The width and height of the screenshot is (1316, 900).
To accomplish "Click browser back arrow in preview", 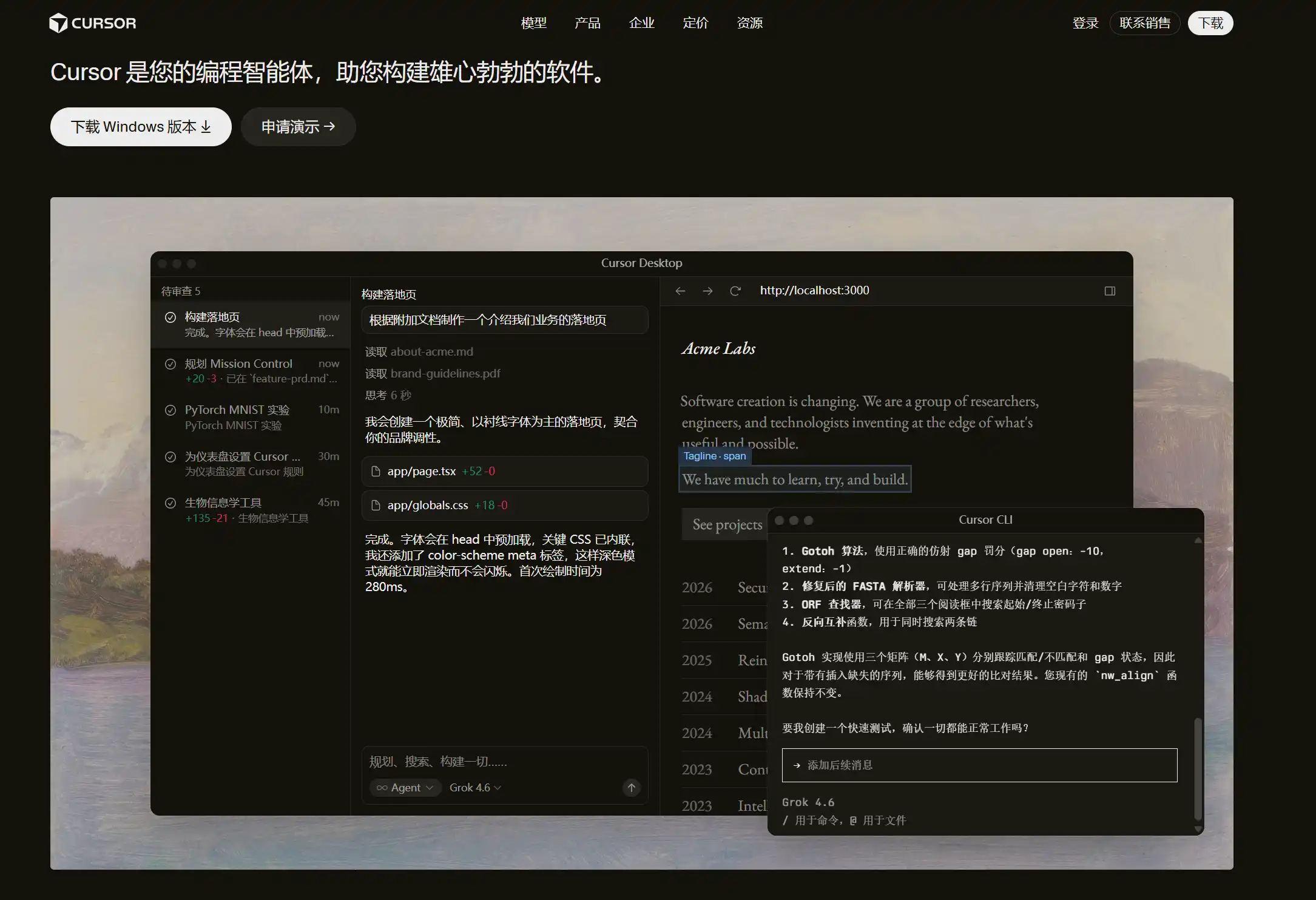I will [680, 291].
